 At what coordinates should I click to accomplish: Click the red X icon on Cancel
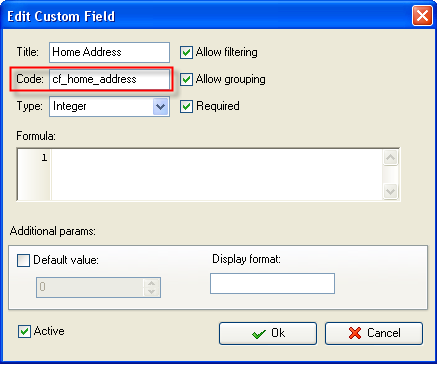(355, 333)
